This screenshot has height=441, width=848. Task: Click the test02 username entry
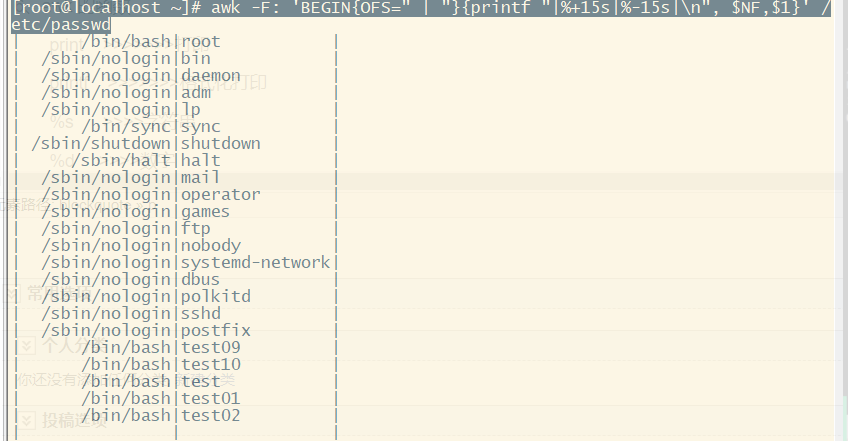211,416
